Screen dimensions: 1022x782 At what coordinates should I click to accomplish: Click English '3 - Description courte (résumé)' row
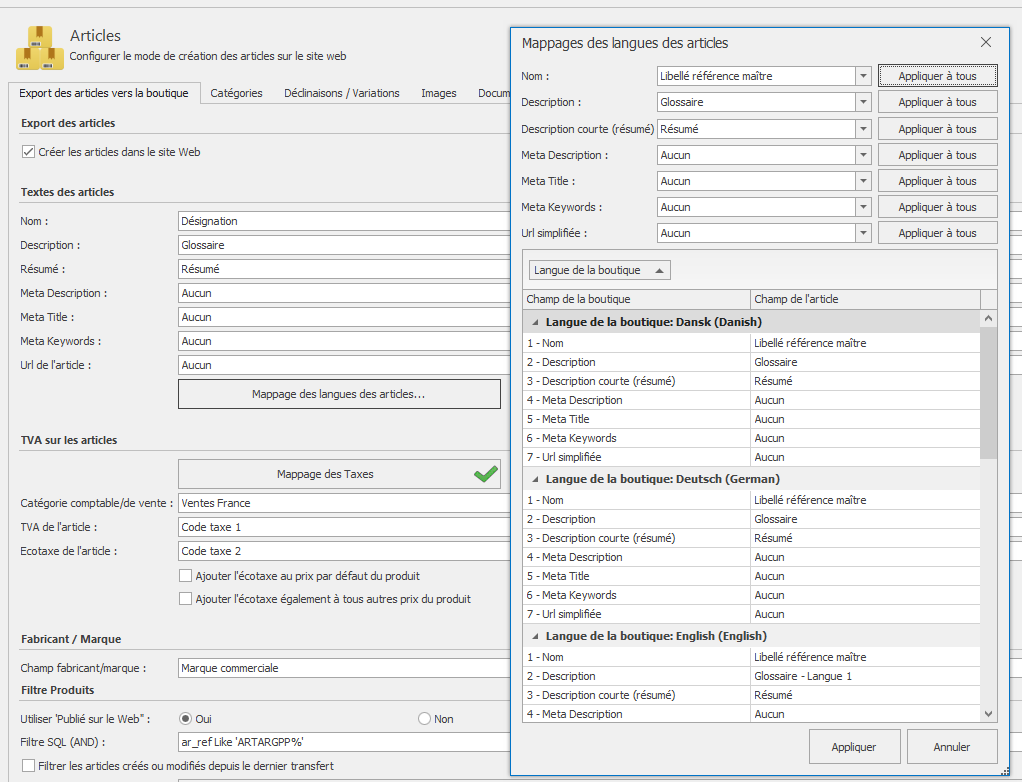752,695
